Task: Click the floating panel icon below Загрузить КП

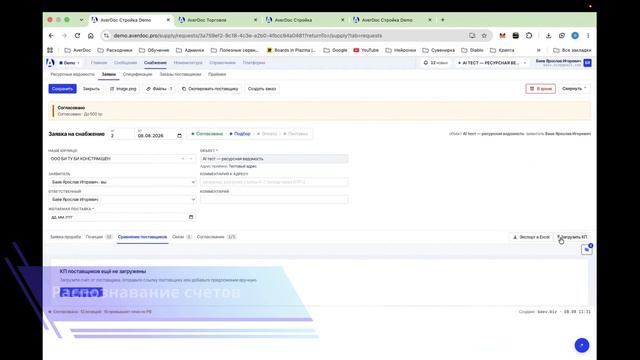Action: coord(587,249)
